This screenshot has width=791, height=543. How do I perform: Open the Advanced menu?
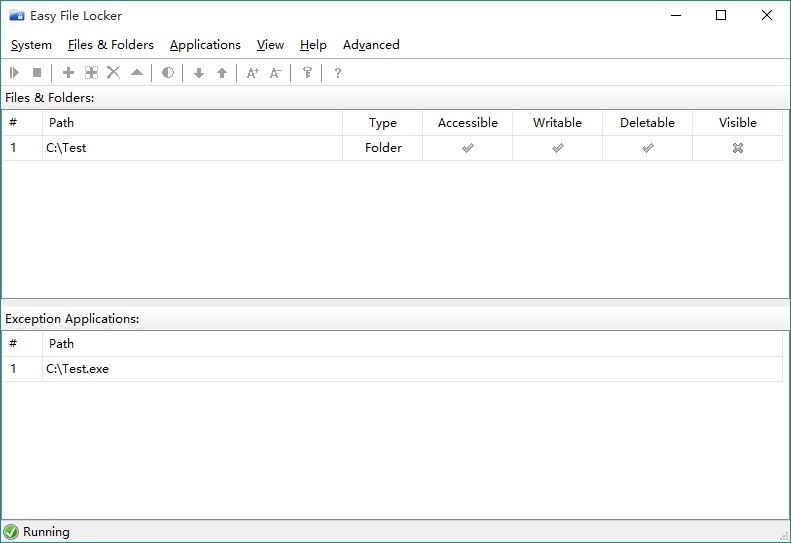(371, 45)
